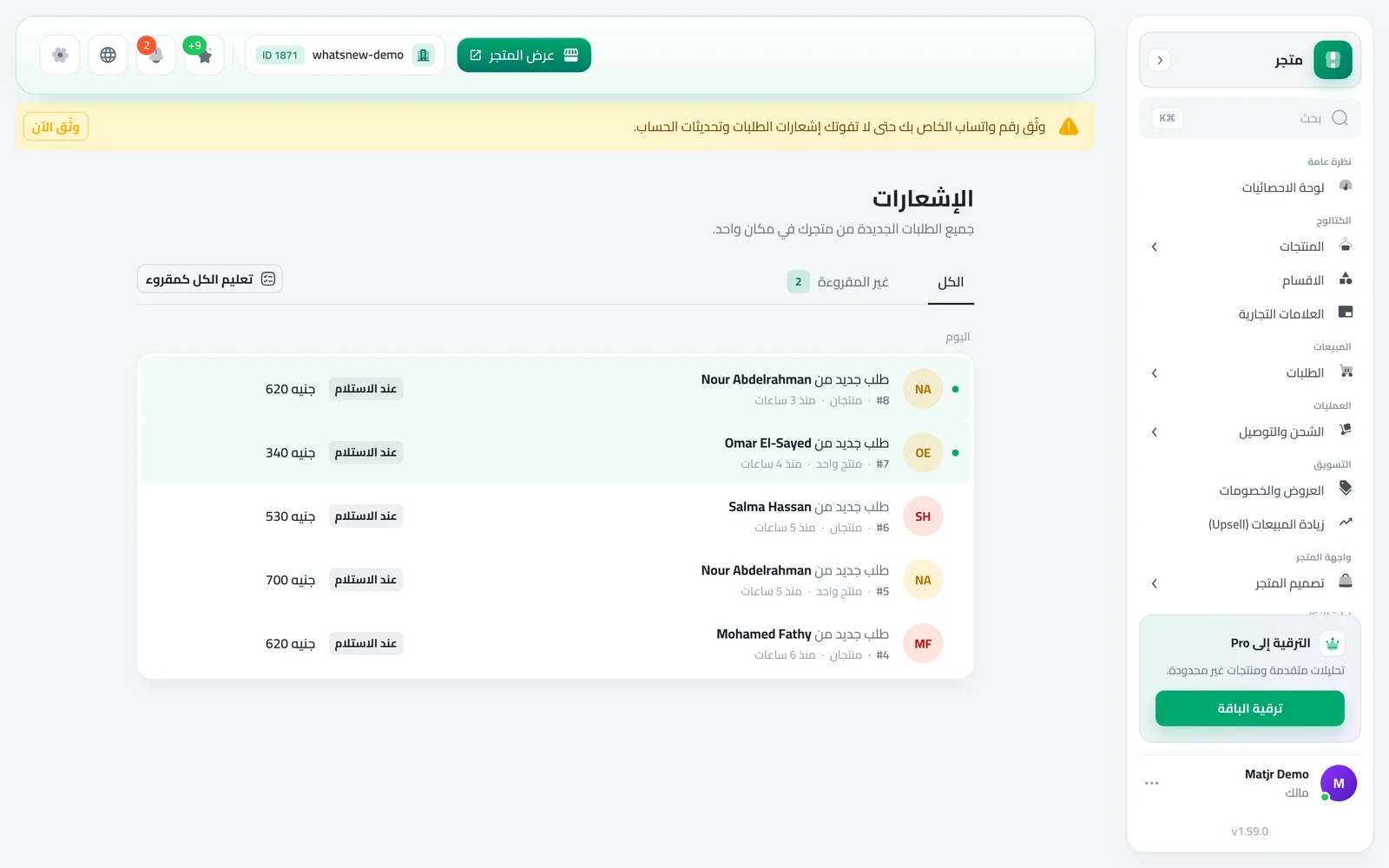Image resolution: width=1389 pixels, height=868 pixels.
Task: Click the MF avatar of Mohamed Fathy
Action: 923,643
